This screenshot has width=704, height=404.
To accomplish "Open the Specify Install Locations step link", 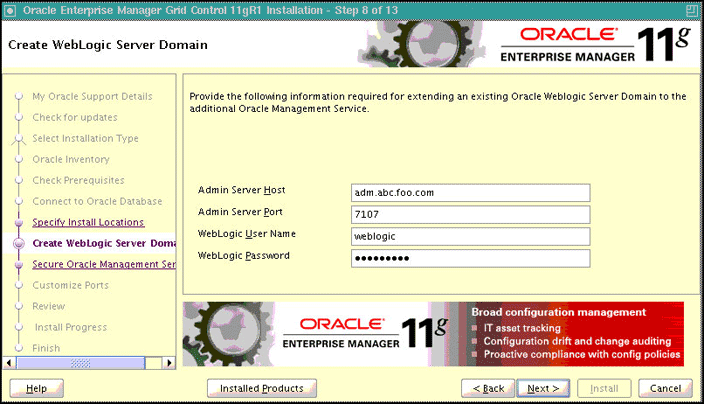I will (x=88, y=222).
